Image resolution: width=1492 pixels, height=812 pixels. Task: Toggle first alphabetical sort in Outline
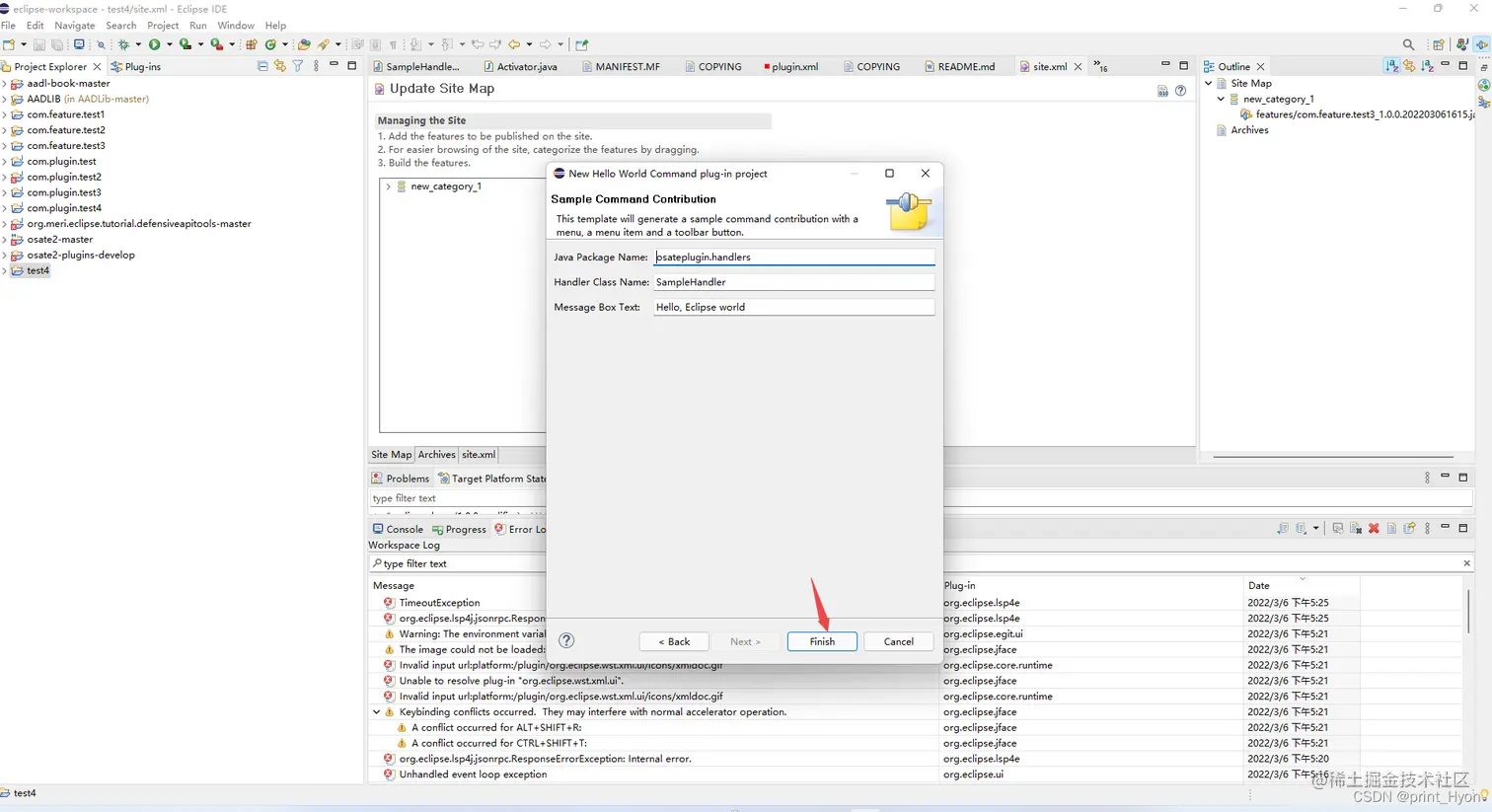coord(1391,66)
